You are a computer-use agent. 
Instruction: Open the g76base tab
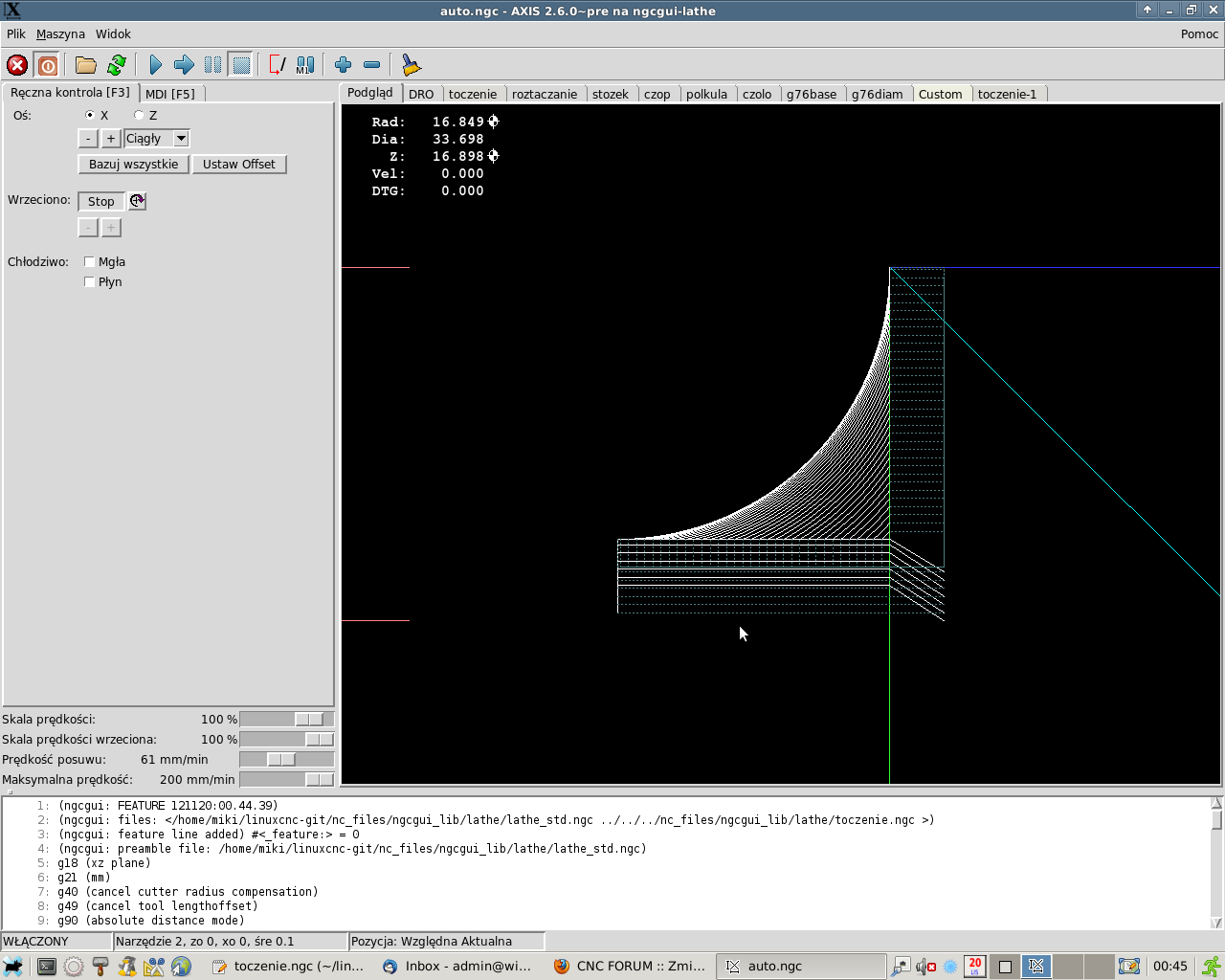pos(812,94)
